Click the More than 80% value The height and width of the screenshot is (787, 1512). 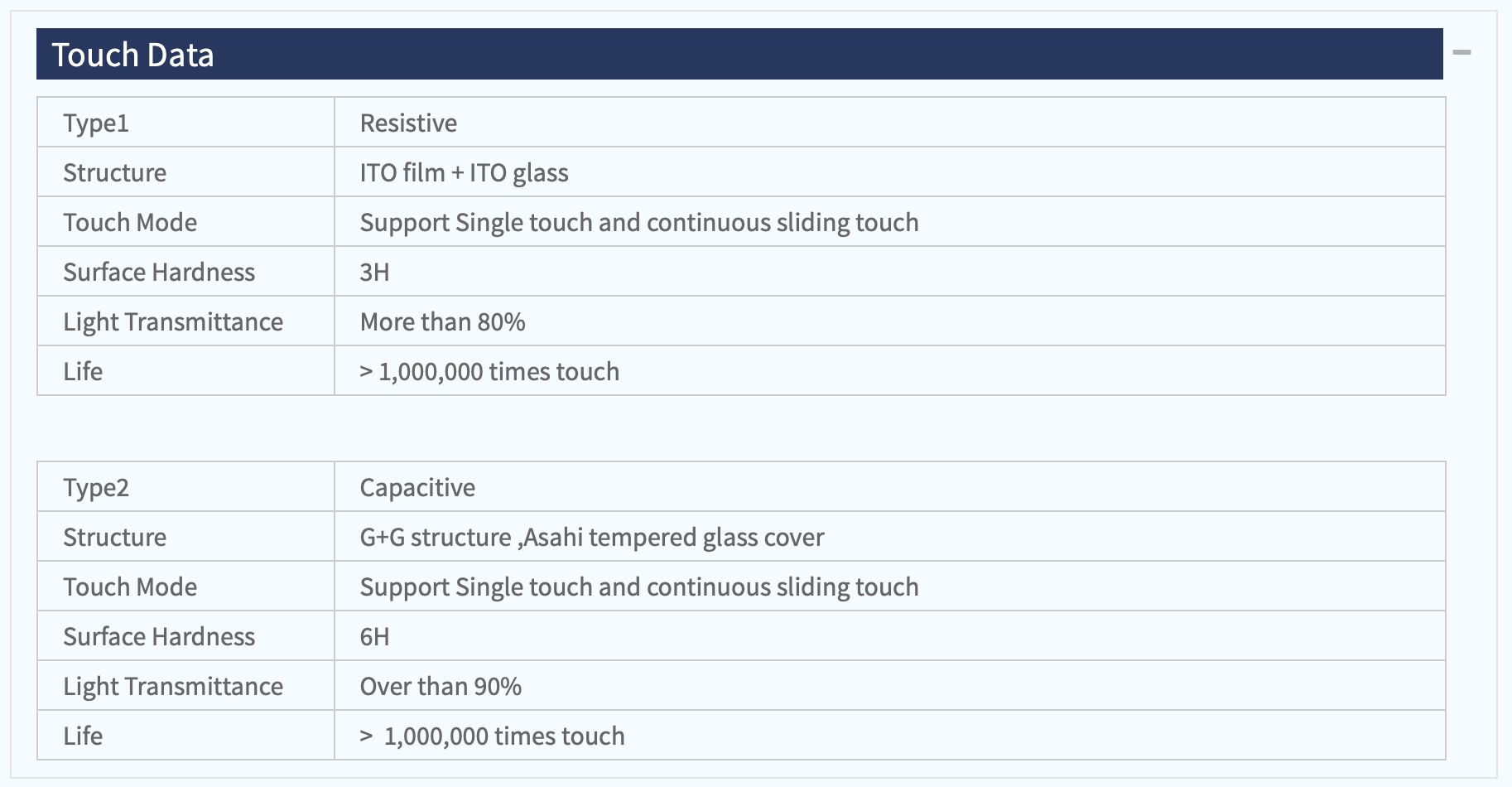[442, 321]
